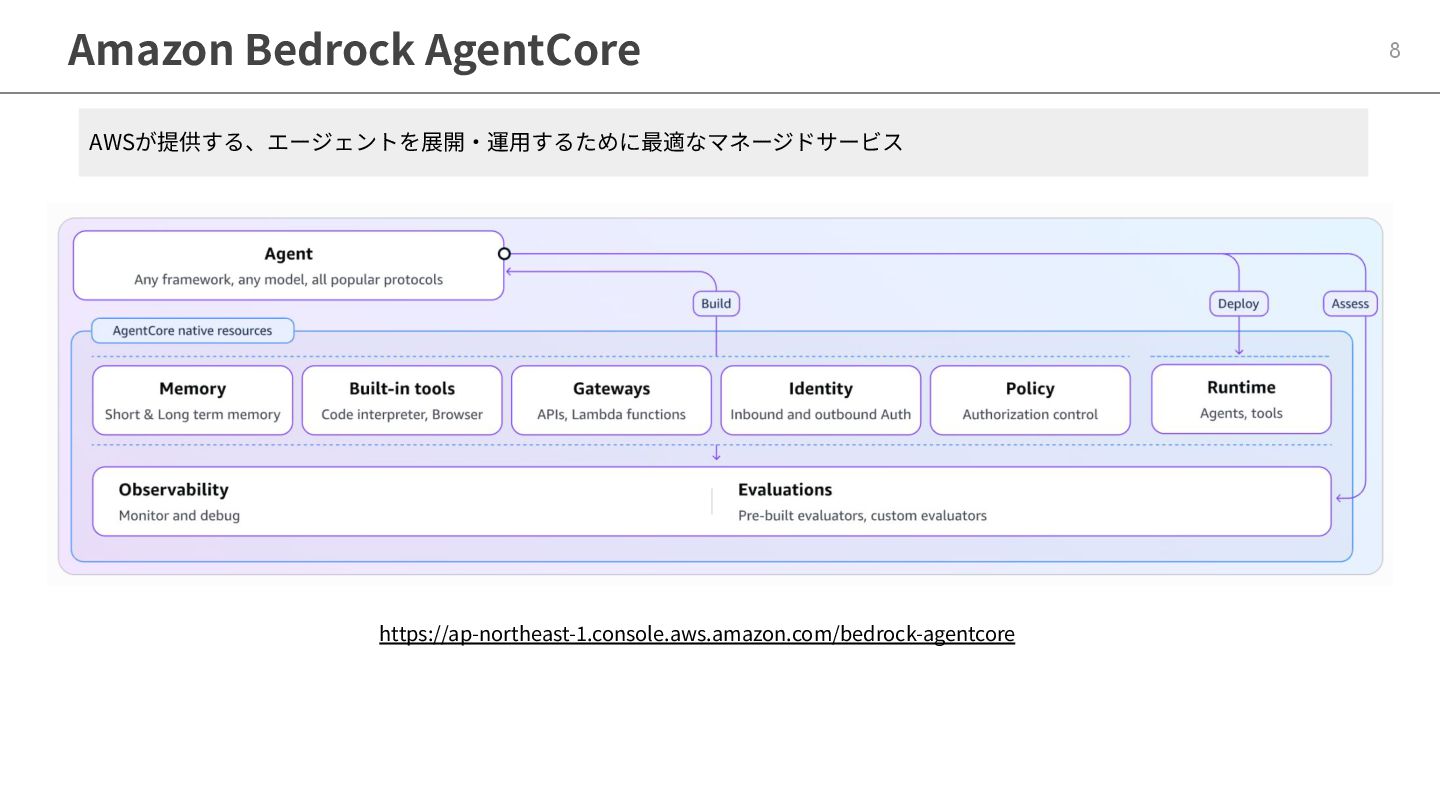Click 'Pre-built evaluators, custom evaluators' text
1440x810 pixels.
(x=862, y=516)
